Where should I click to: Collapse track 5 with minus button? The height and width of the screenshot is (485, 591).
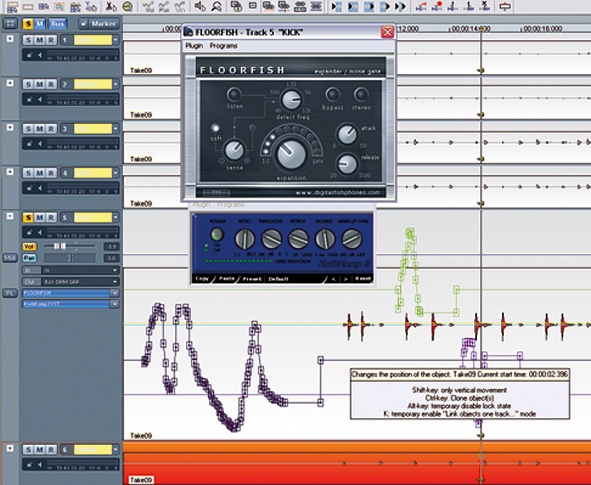(x=10, y=216)
